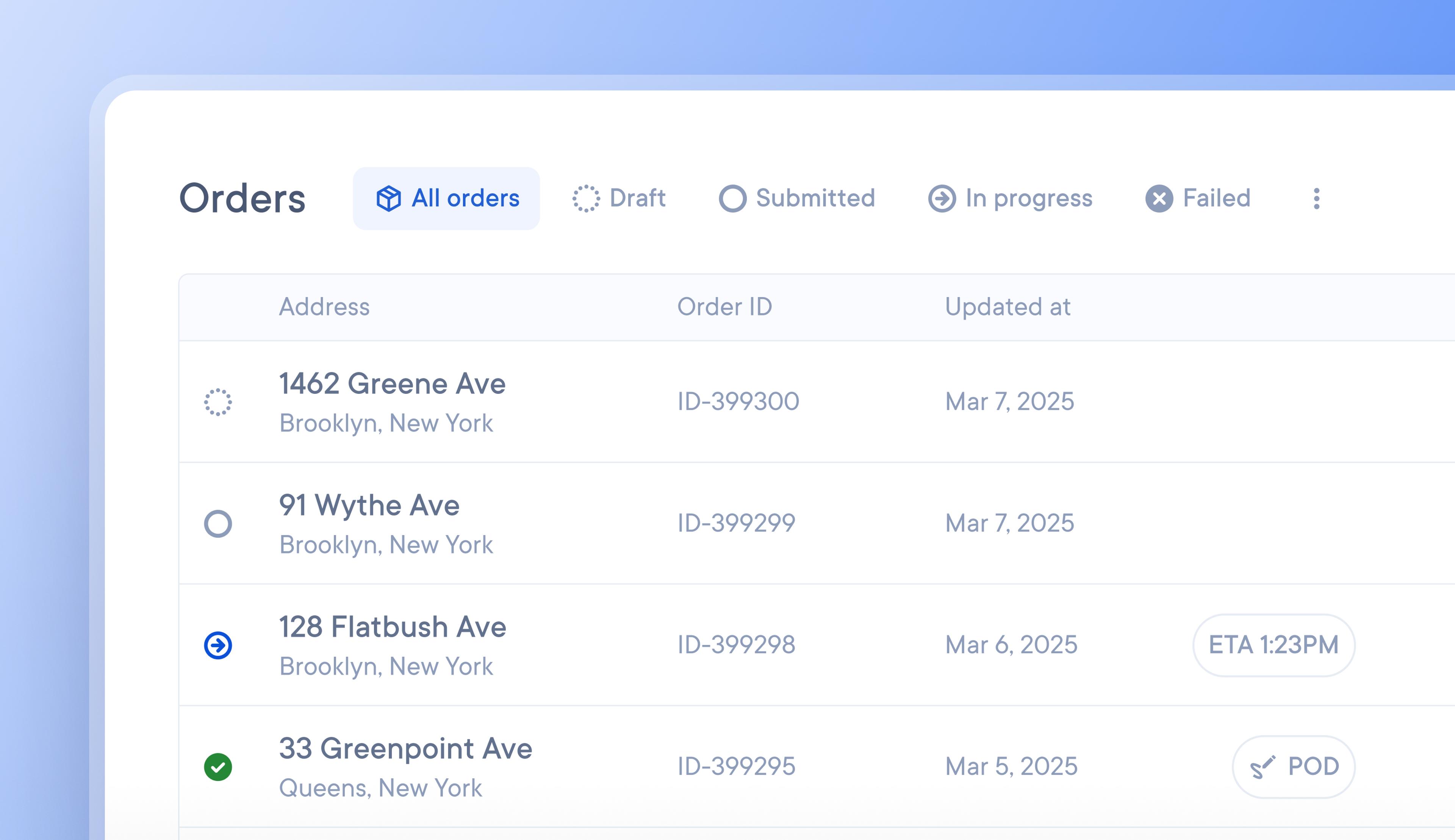This screenshot has width=1455, height=840.
Task: Select order ID-399300
Action: (738, 401)
